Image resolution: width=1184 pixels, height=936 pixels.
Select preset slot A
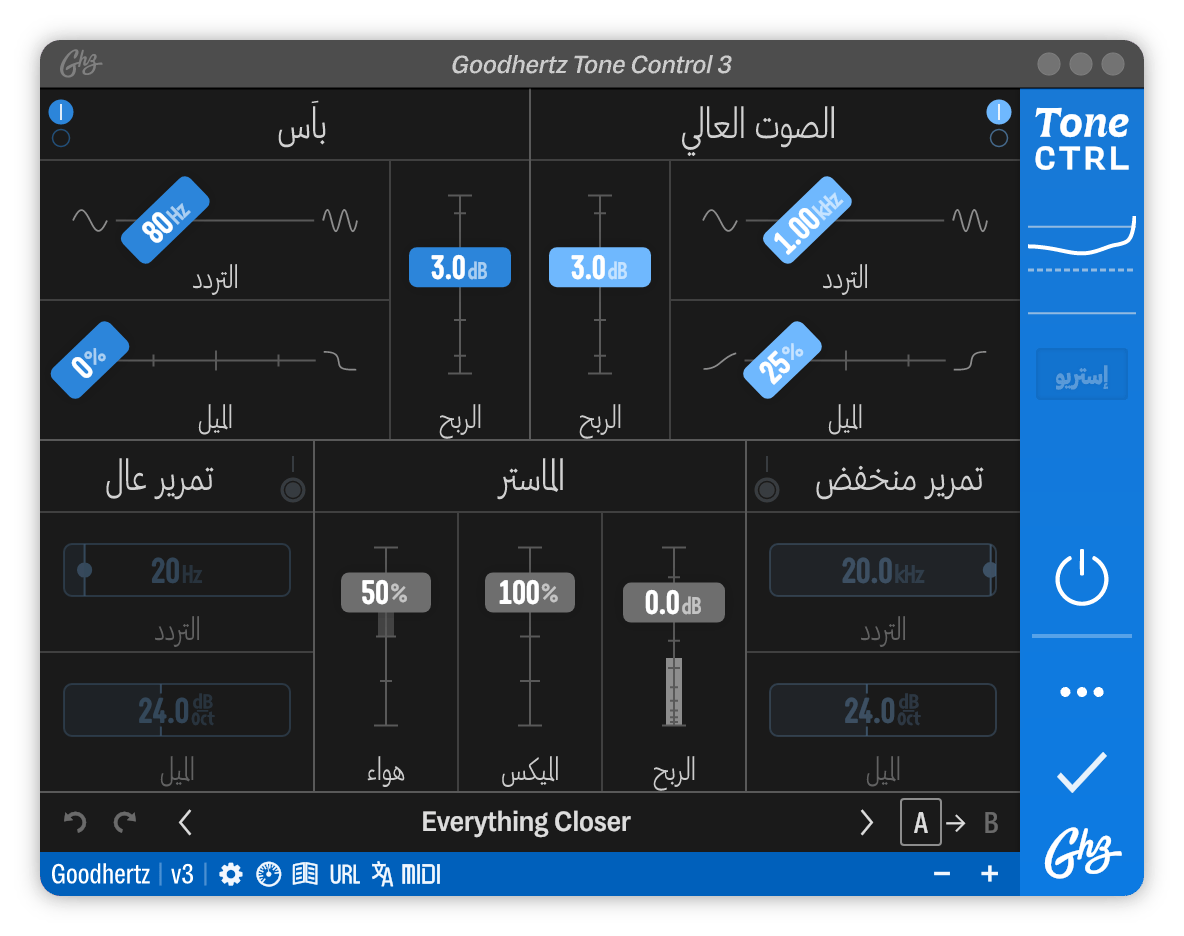click(x=921, y=821)
